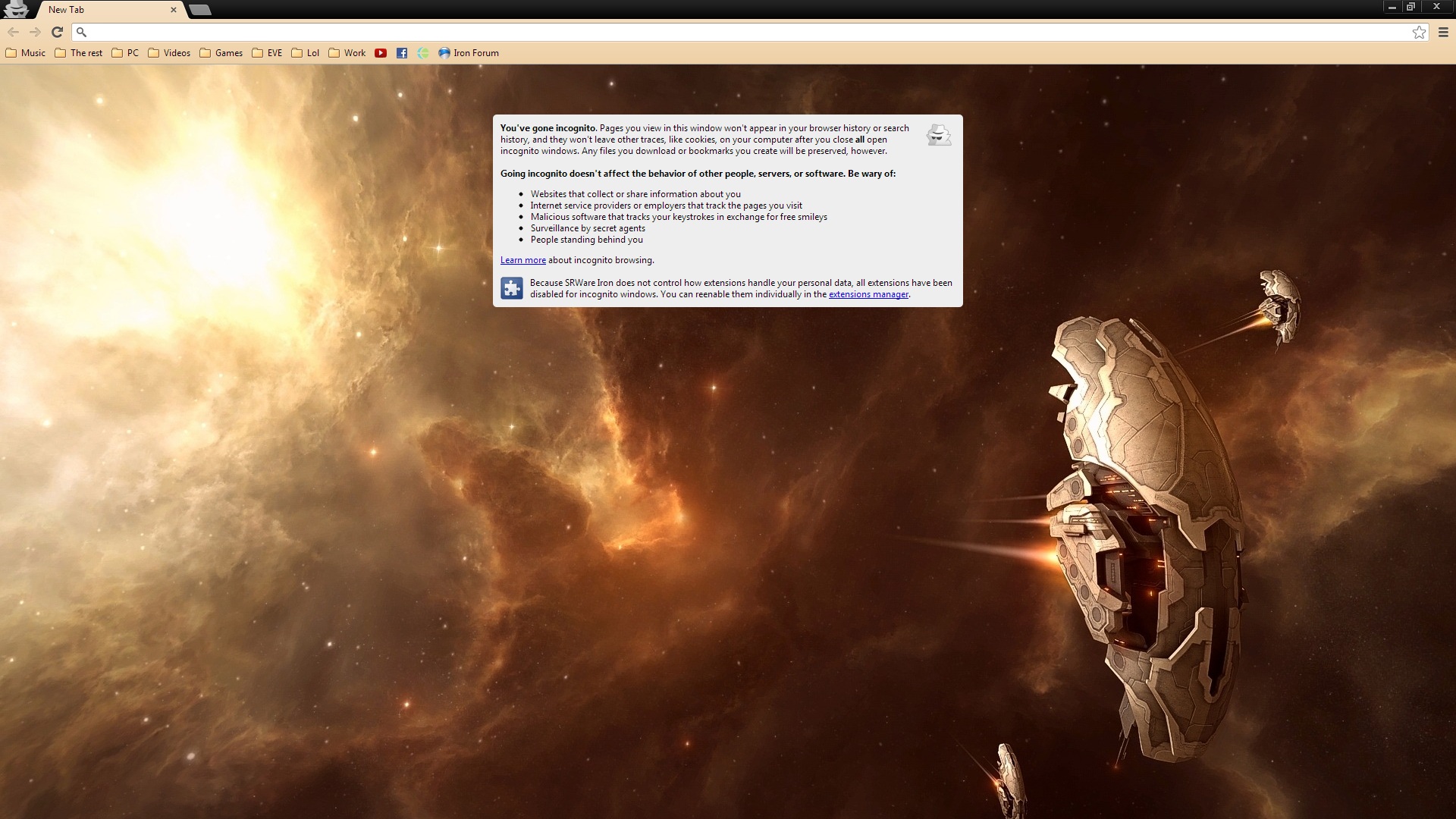Click the back navigation arrow
The image size is (1456, 819).
(13, 32)
